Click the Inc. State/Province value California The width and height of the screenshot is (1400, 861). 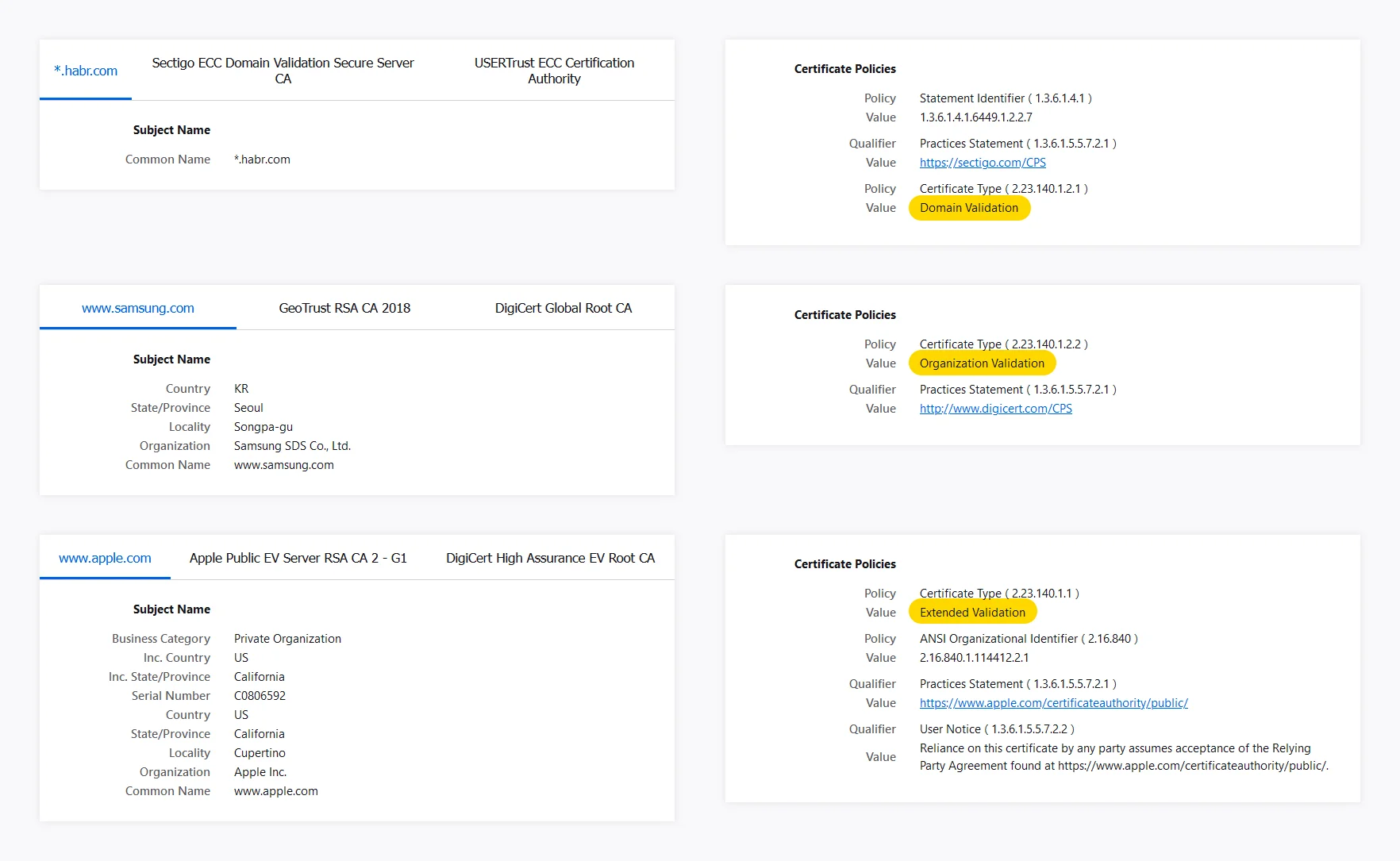(259, 677)
